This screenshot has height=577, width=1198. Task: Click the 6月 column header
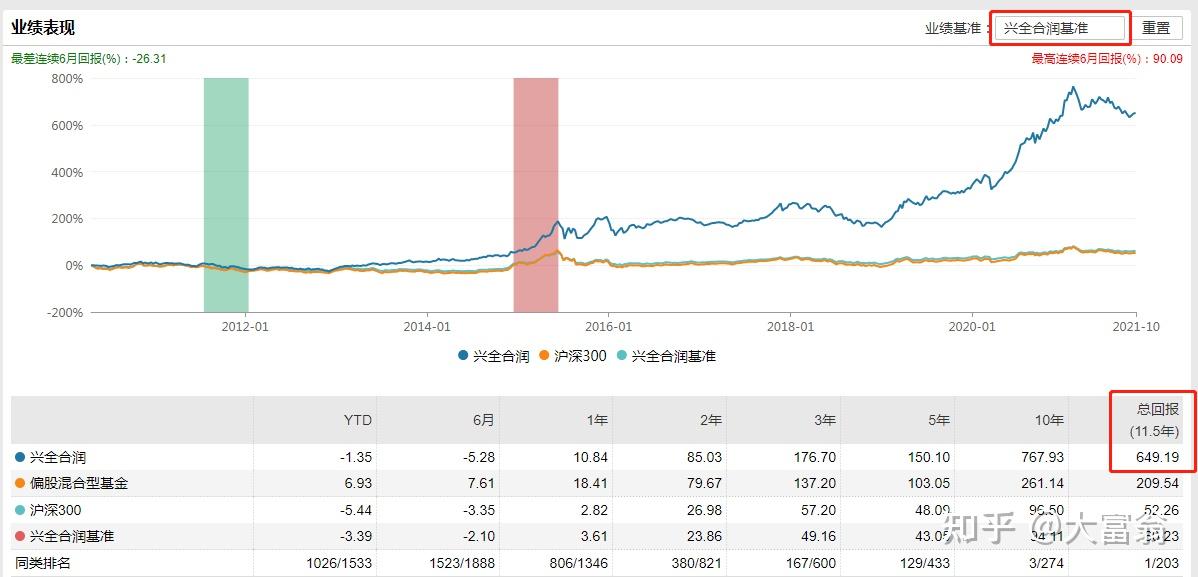click(x=482, y=420)
